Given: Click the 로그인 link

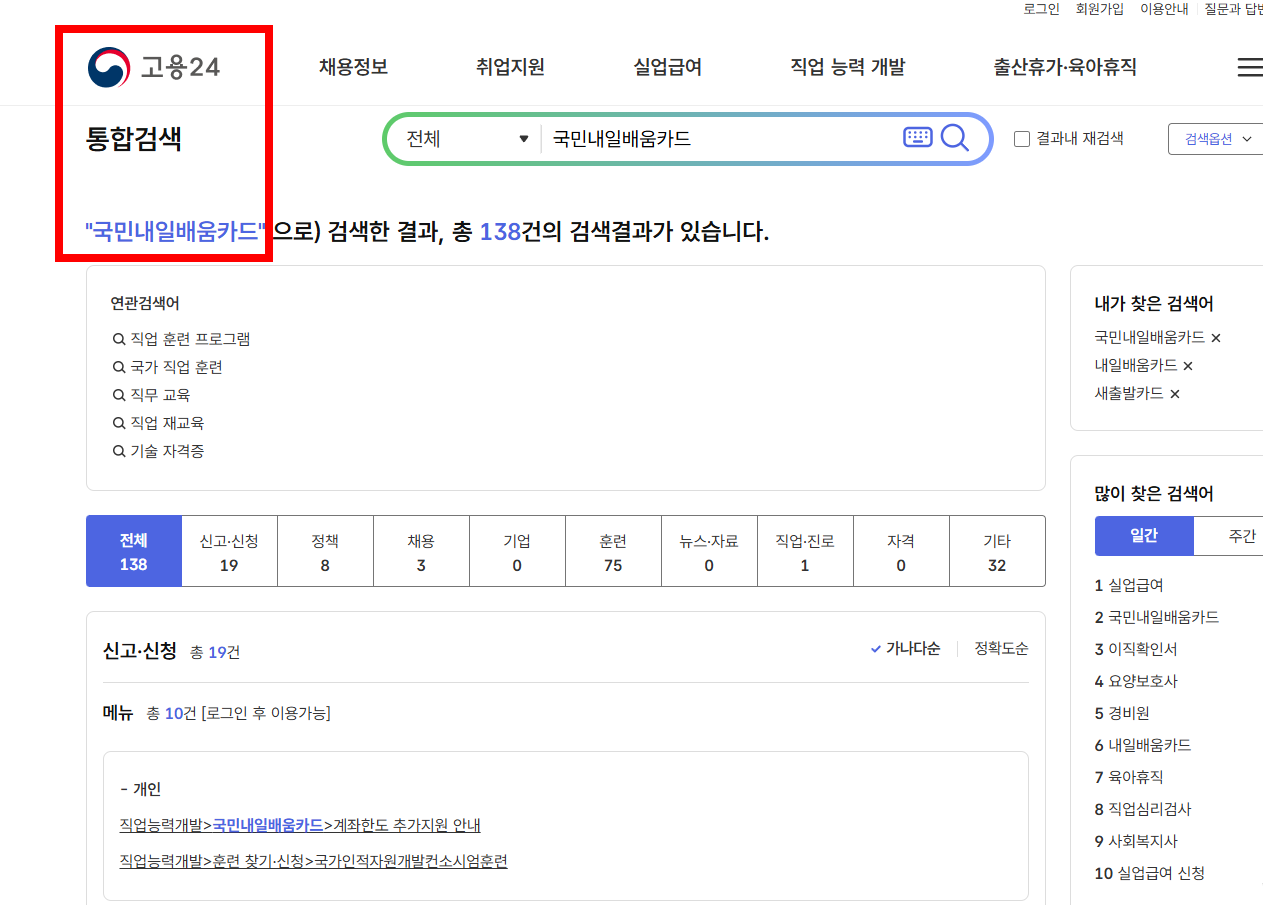Looking at the screenshot, I should click(x=1041, y=9).
